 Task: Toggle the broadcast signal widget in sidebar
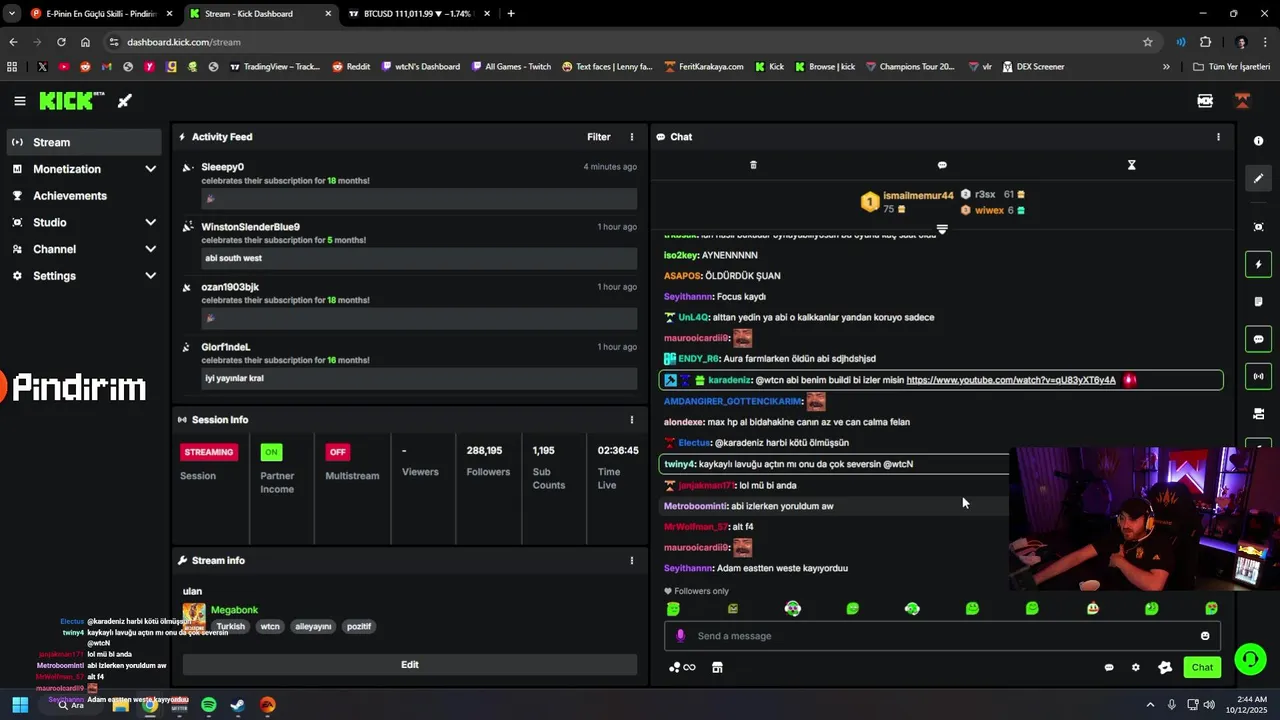[x=1259, y=377]
